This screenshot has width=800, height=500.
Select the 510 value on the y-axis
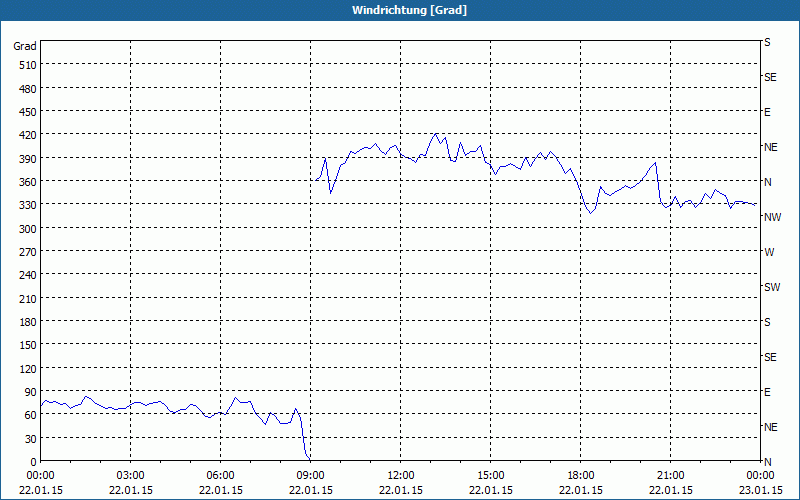point(28,65)
